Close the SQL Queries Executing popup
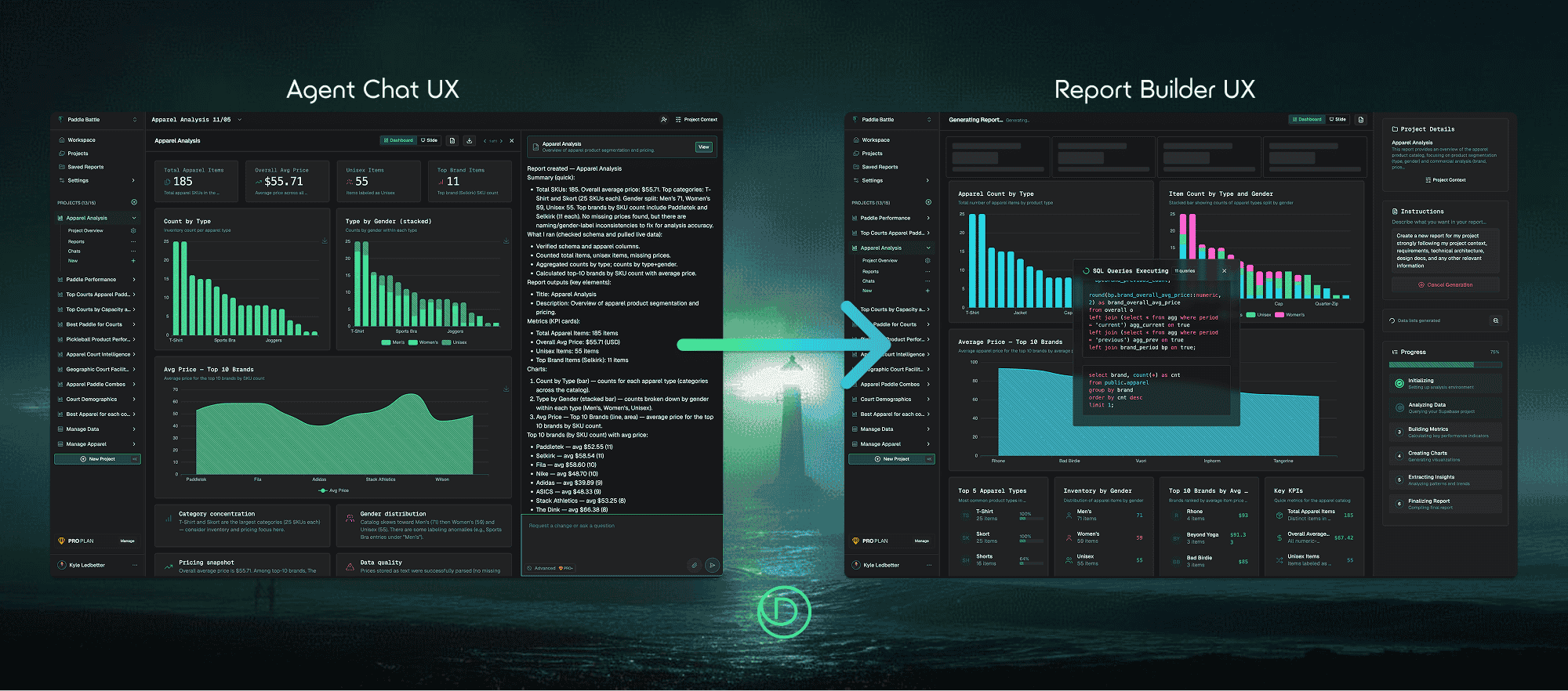 coord(1224,271)
